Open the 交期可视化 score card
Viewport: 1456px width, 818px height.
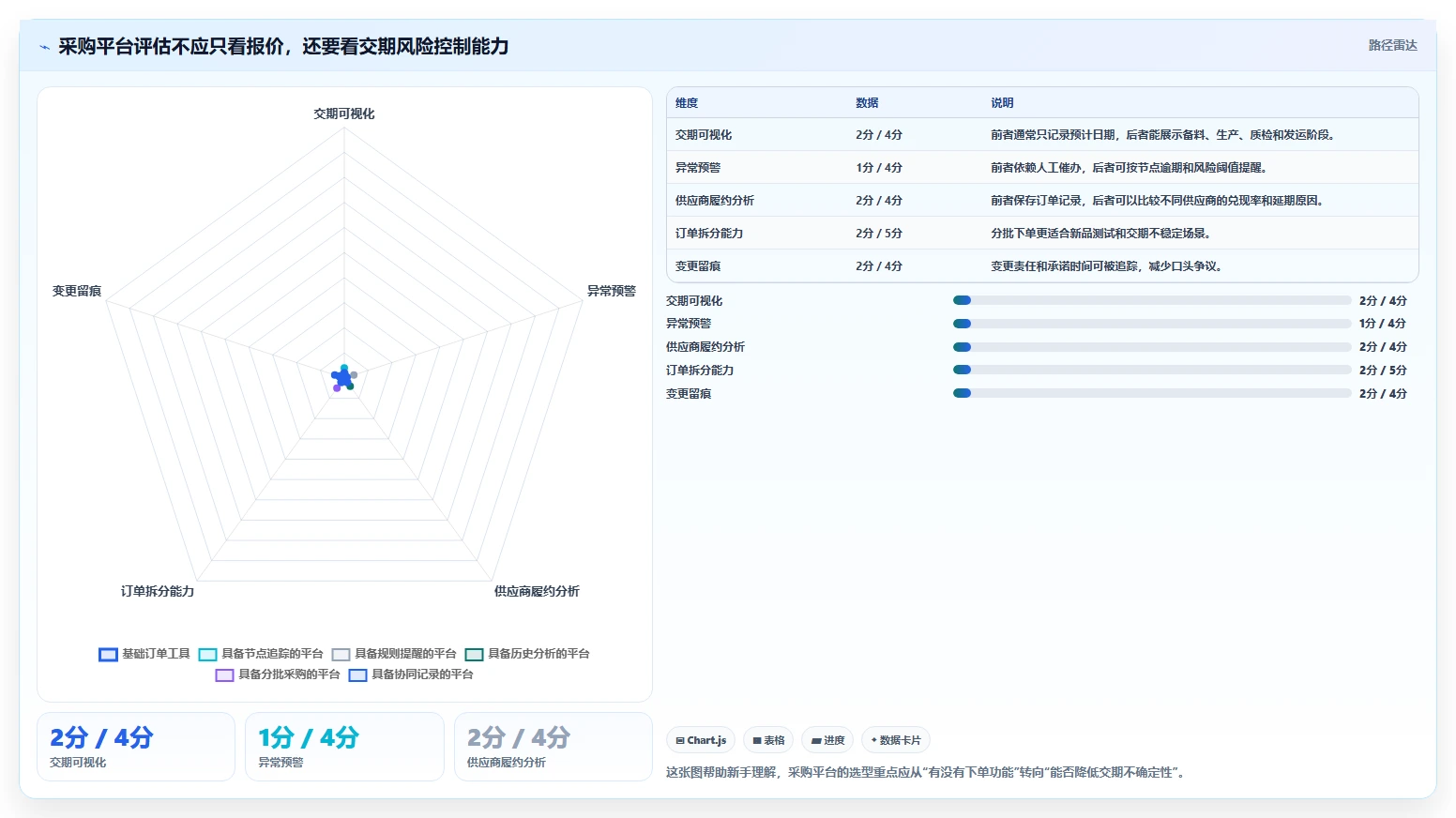[136, 747]
